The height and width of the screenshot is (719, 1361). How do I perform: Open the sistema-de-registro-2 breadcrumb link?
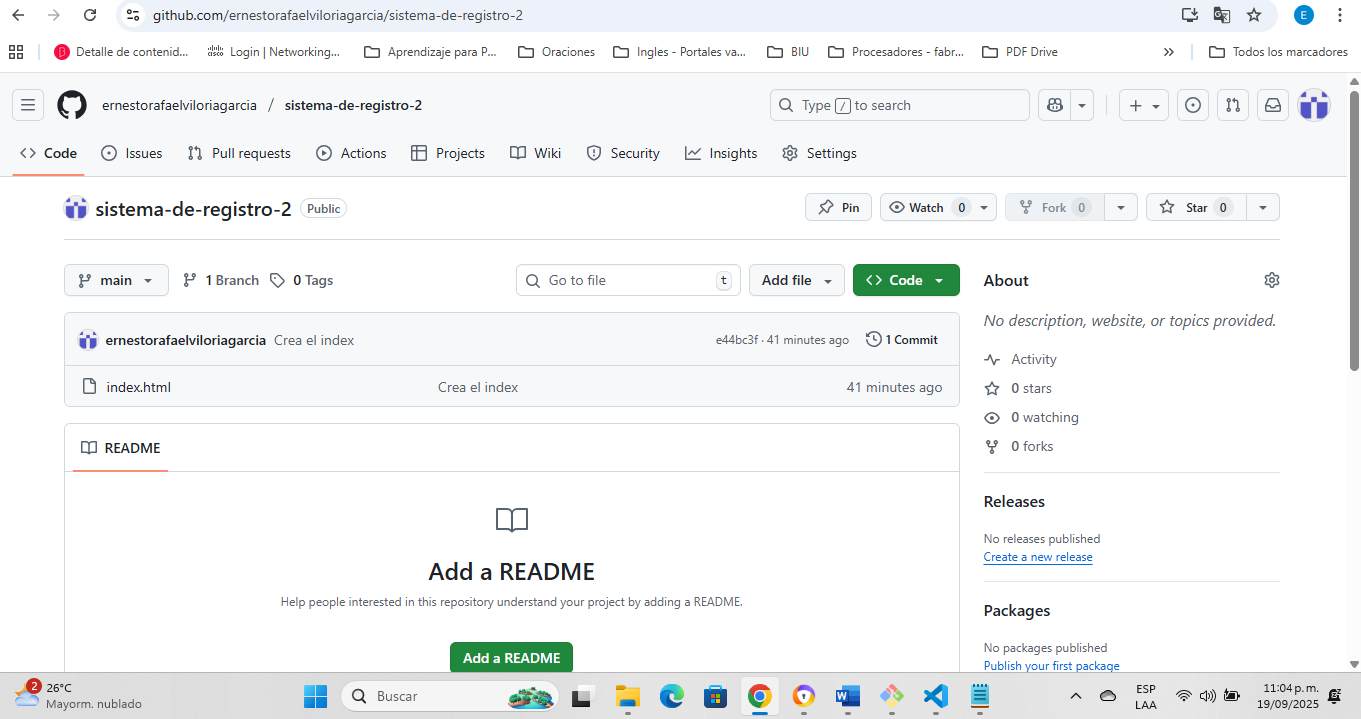point(353,105)
